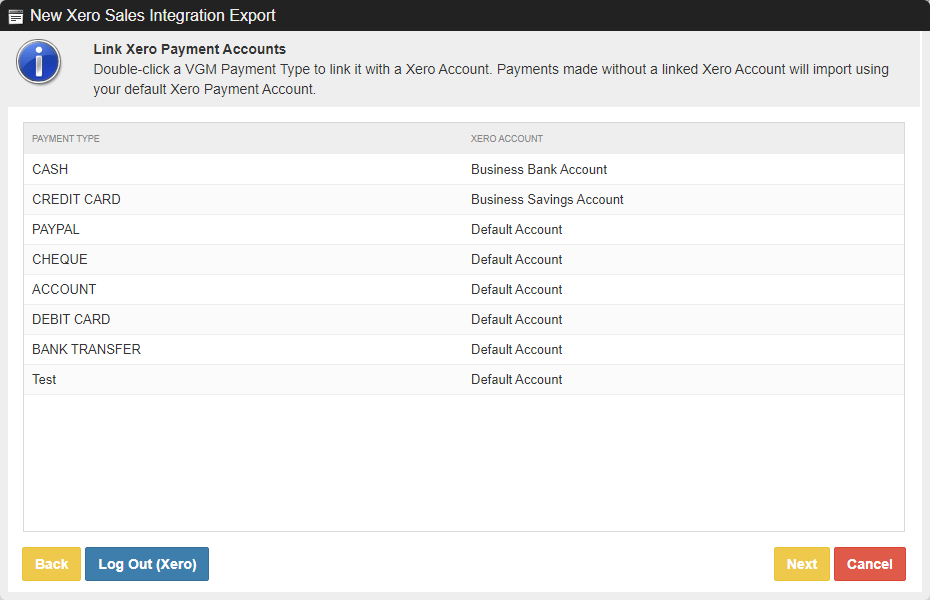This screenshot has width=930, height=600.
Task: Go back using the Back button
Action: (52, 564)
